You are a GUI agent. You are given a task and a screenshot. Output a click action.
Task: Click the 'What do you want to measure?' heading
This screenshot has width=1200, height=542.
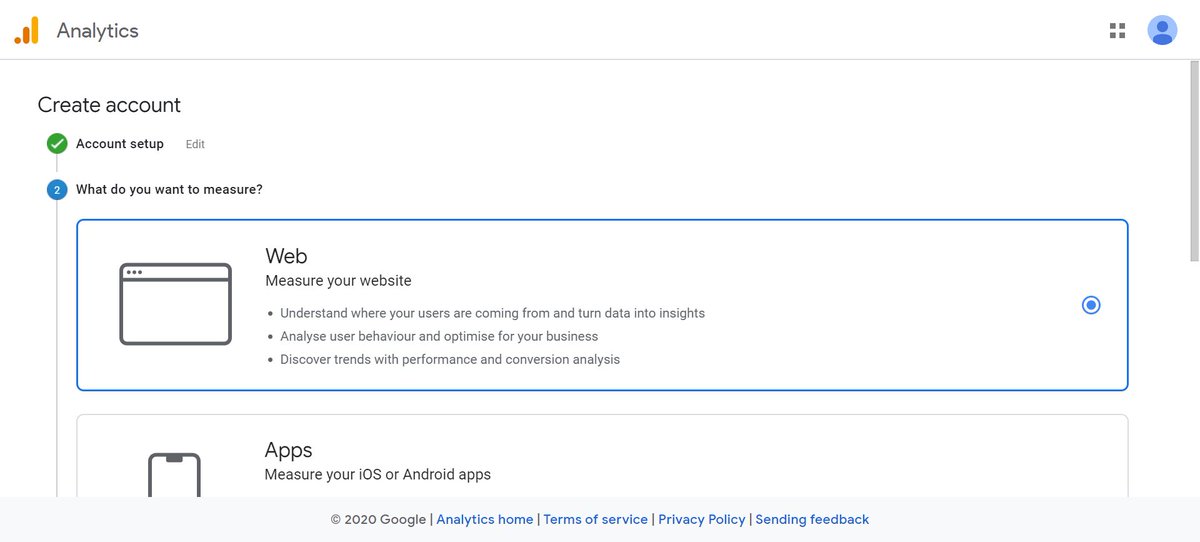click(x=169, y=189)
